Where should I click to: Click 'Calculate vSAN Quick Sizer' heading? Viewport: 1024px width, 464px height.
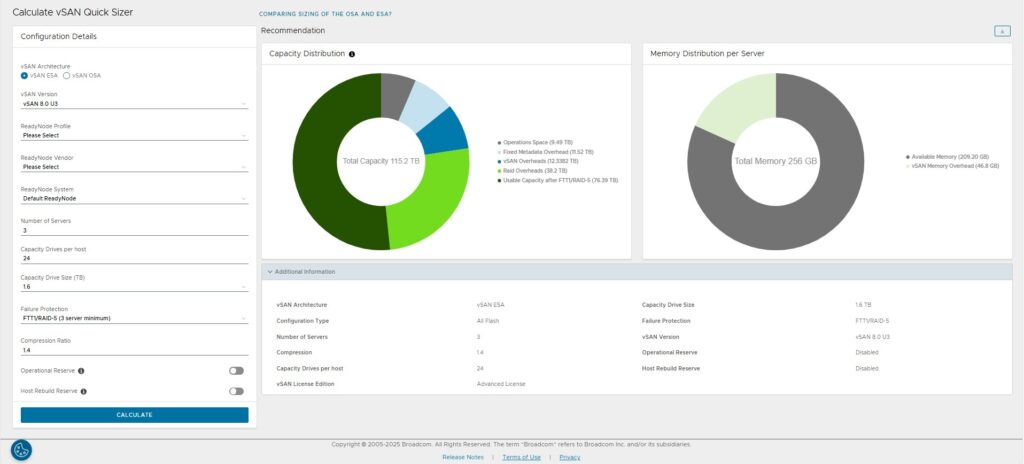72,12
